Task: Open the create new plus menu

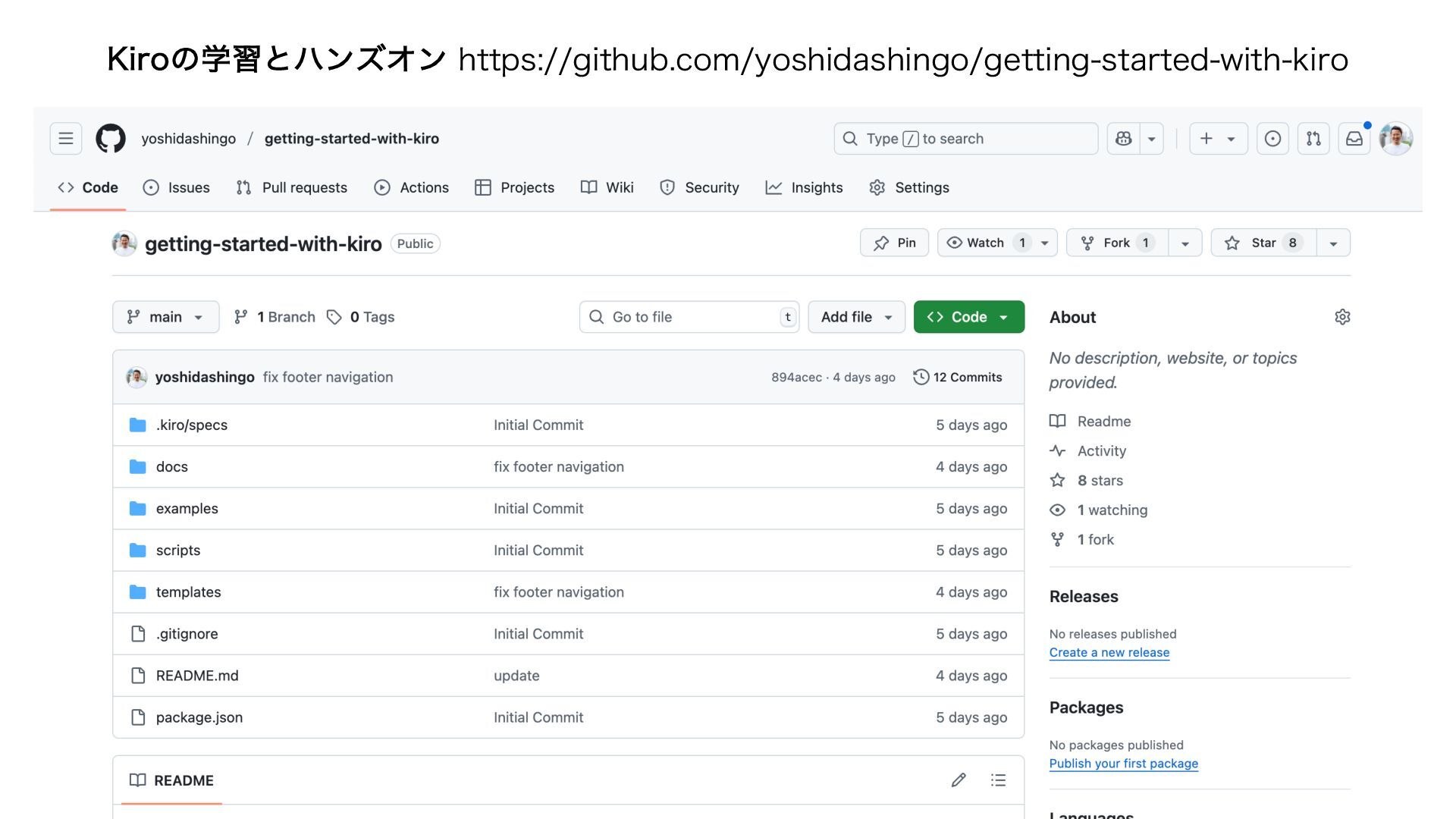Action: 1218,139
